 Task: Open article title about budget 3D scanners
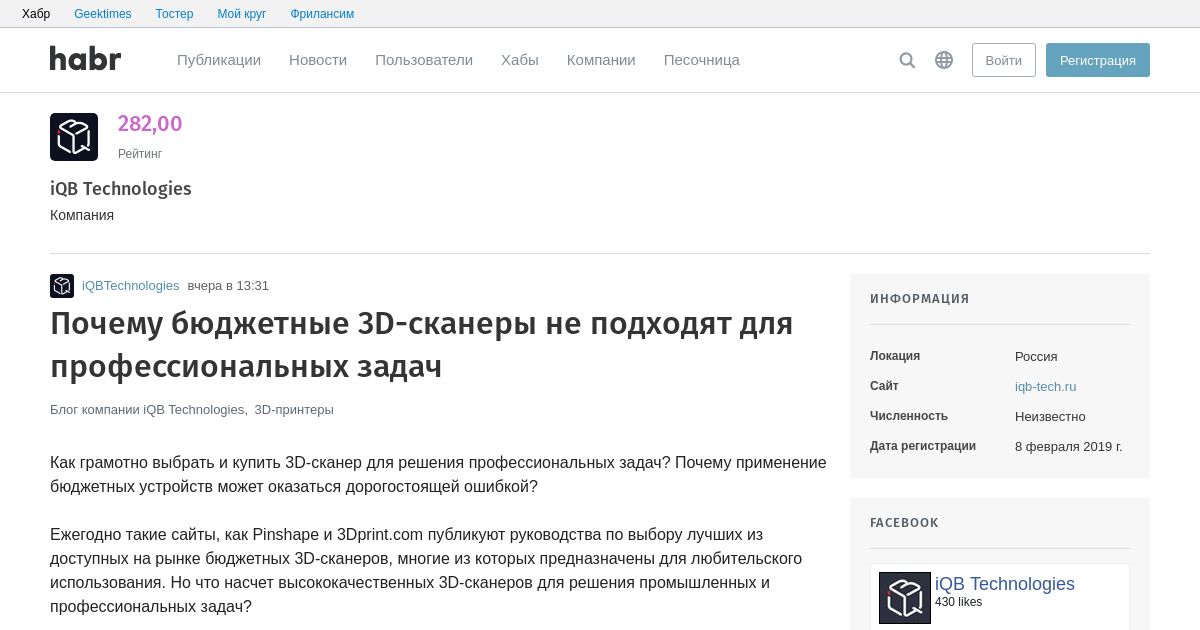(422, 345)
